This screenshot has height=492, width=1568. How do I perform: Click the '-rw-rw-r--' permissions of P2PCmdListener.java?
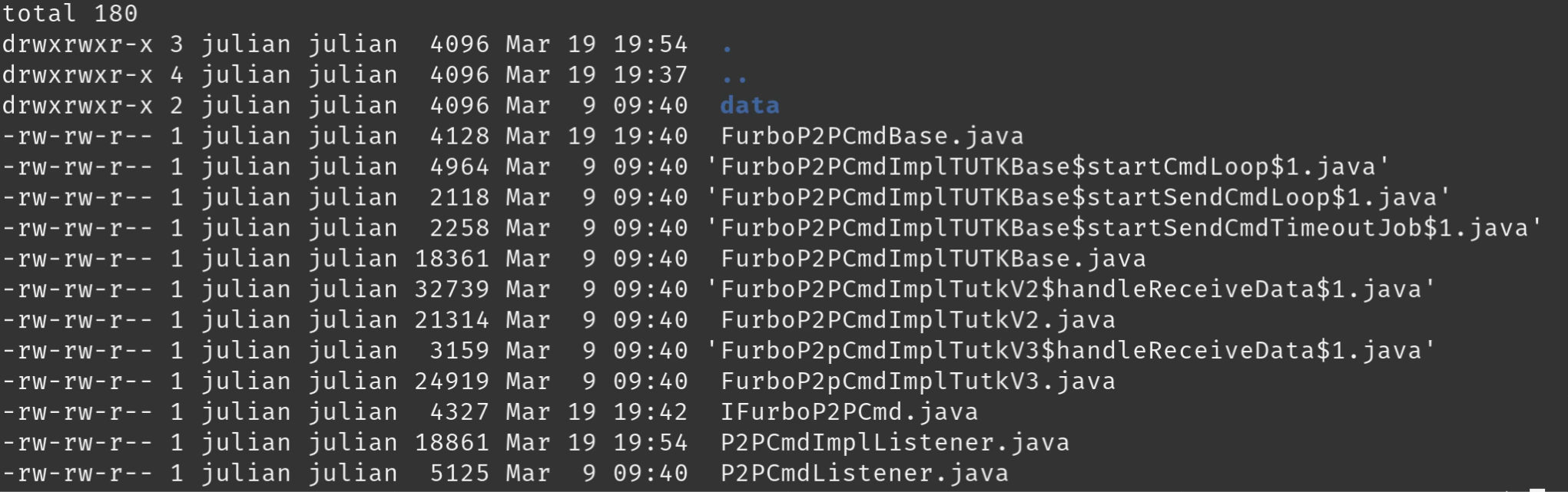click(78, 474)
